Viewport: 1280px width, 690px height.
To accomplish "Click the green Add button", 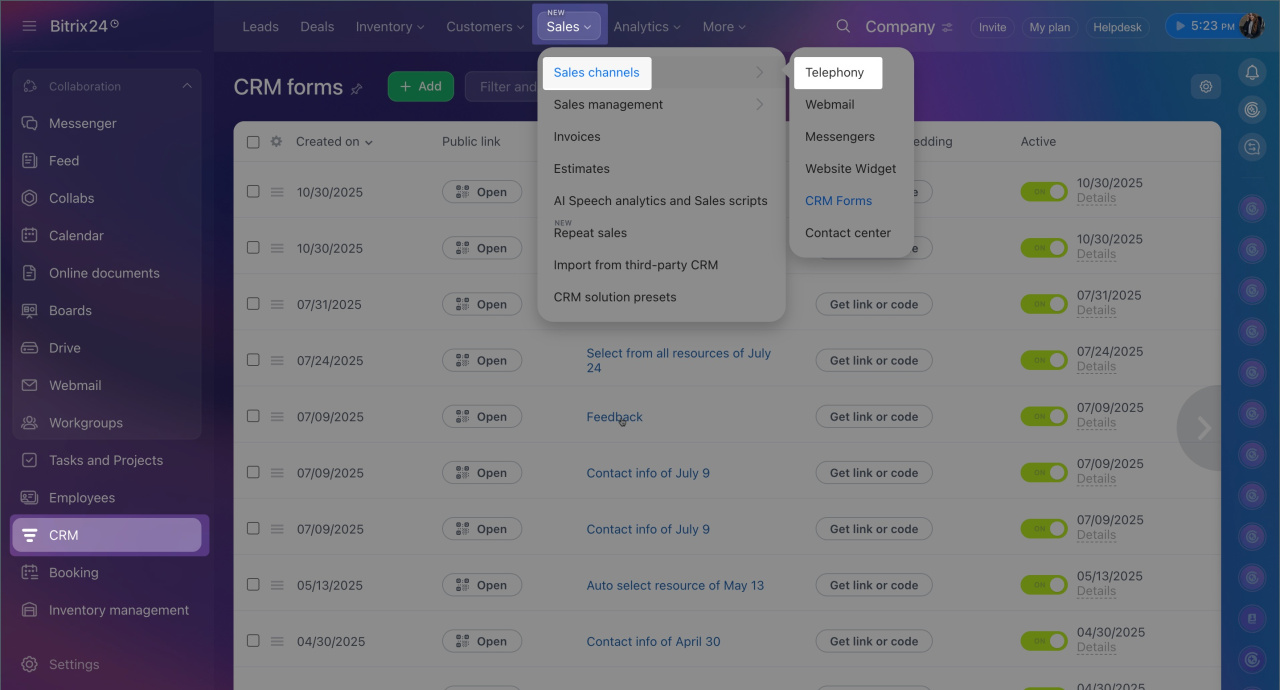I will [x=420, y=87].
